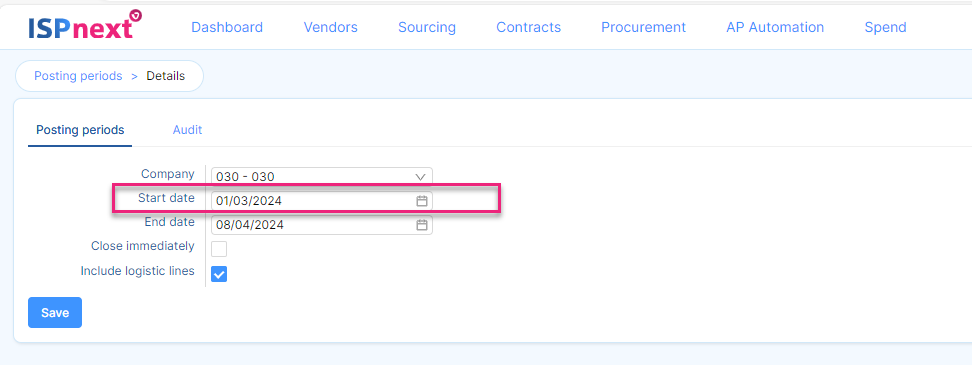
Task: Expand the Company dropdown arrow
Action: 420,177
